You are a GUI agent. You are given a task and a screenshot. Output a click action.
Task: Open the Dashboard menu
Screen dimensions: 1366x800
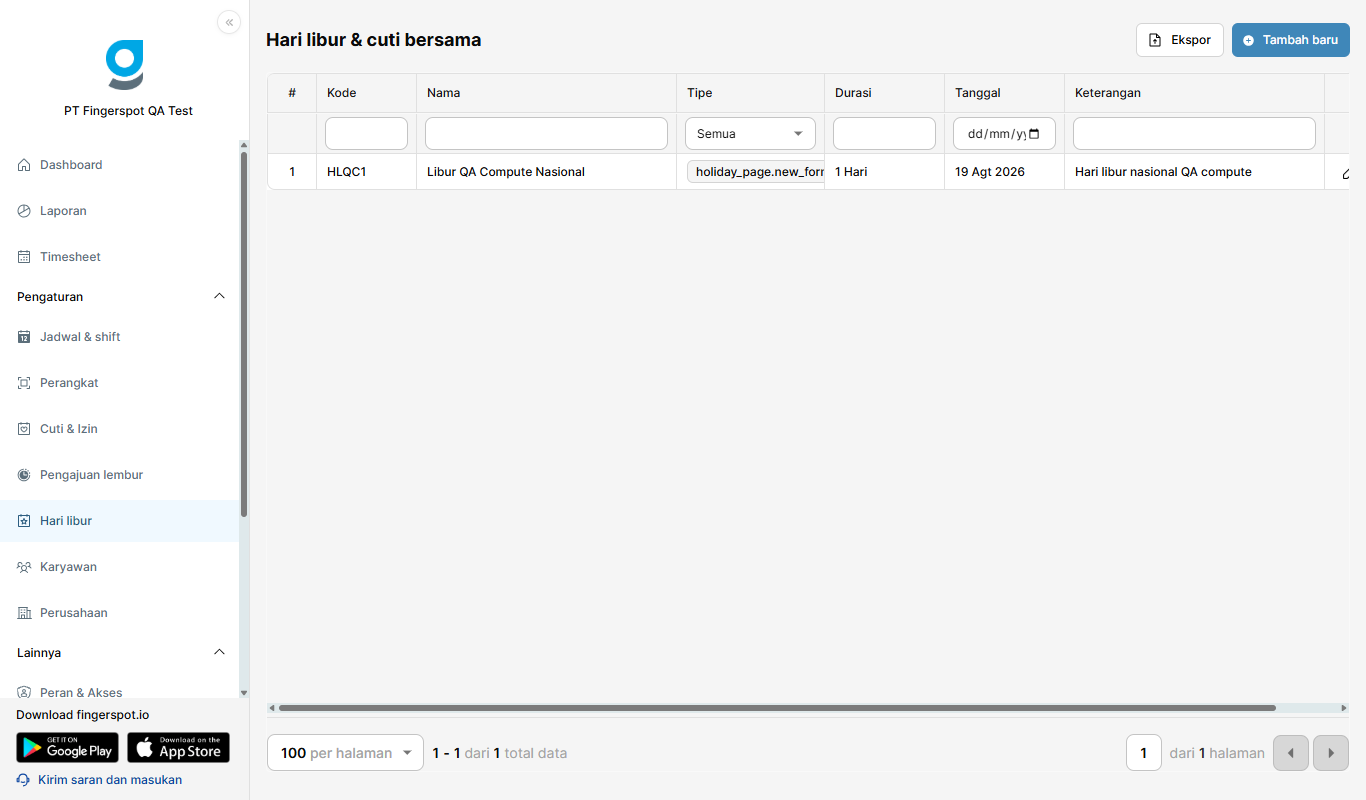tap(120, 165)
